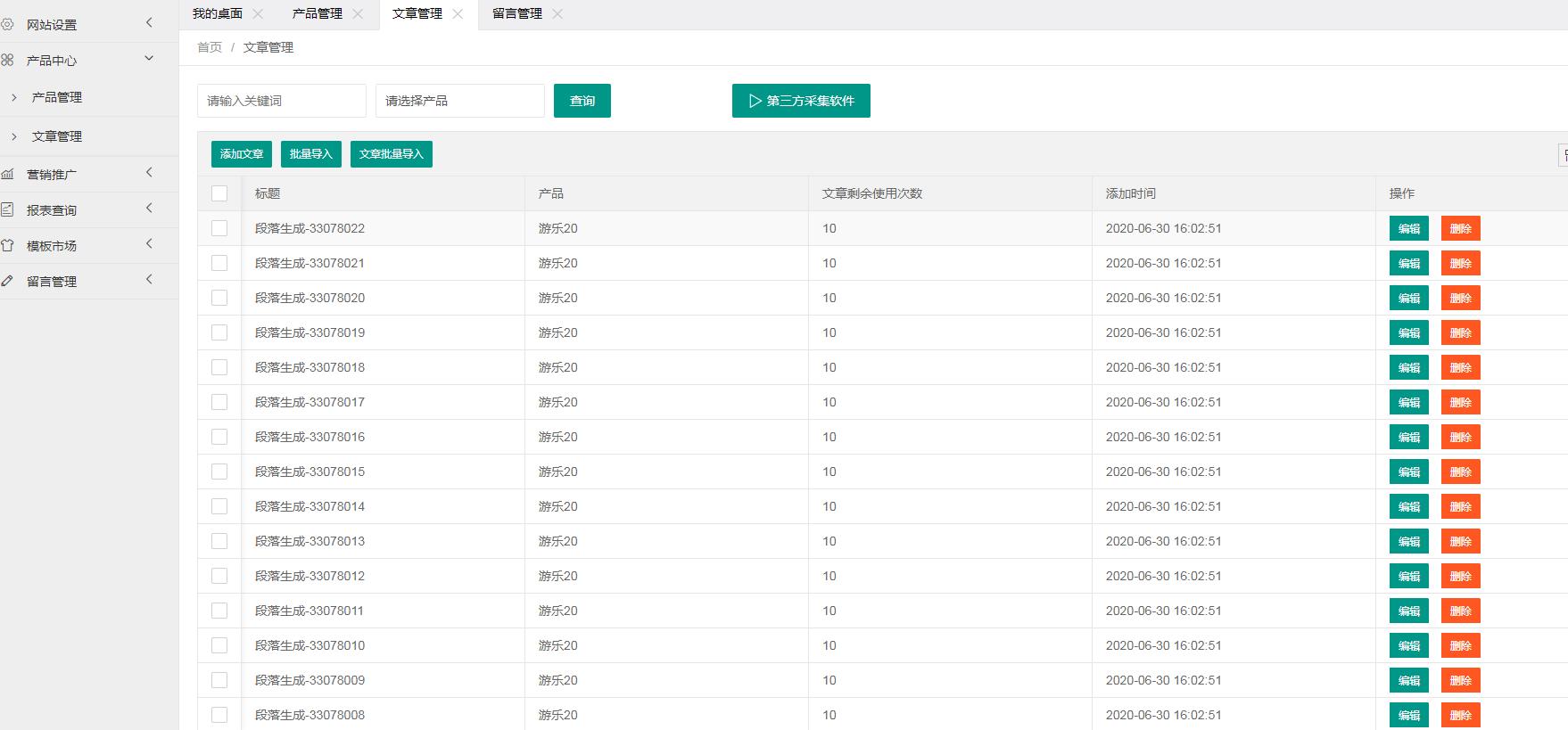
Task: Delete article 段落生成-33078009
Action: [1461, 680]
